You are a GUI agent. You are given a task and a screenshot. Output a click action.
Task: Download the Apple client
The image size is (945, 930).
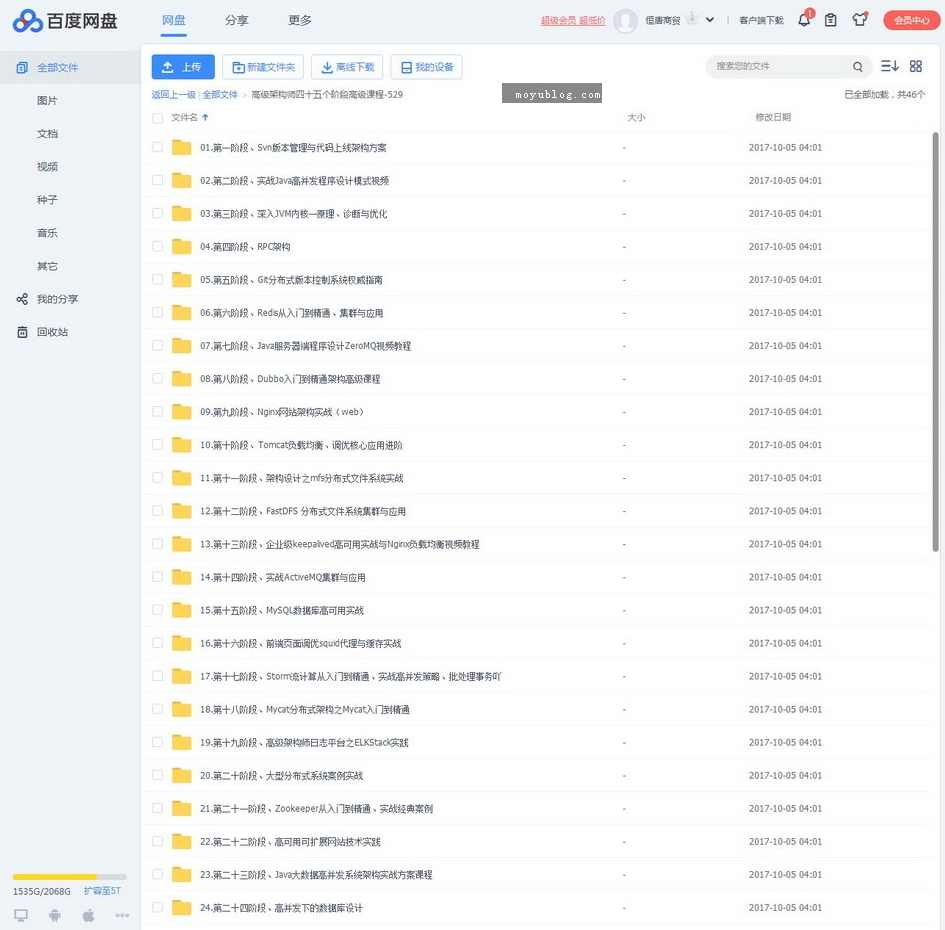click(x=88, y=915)
